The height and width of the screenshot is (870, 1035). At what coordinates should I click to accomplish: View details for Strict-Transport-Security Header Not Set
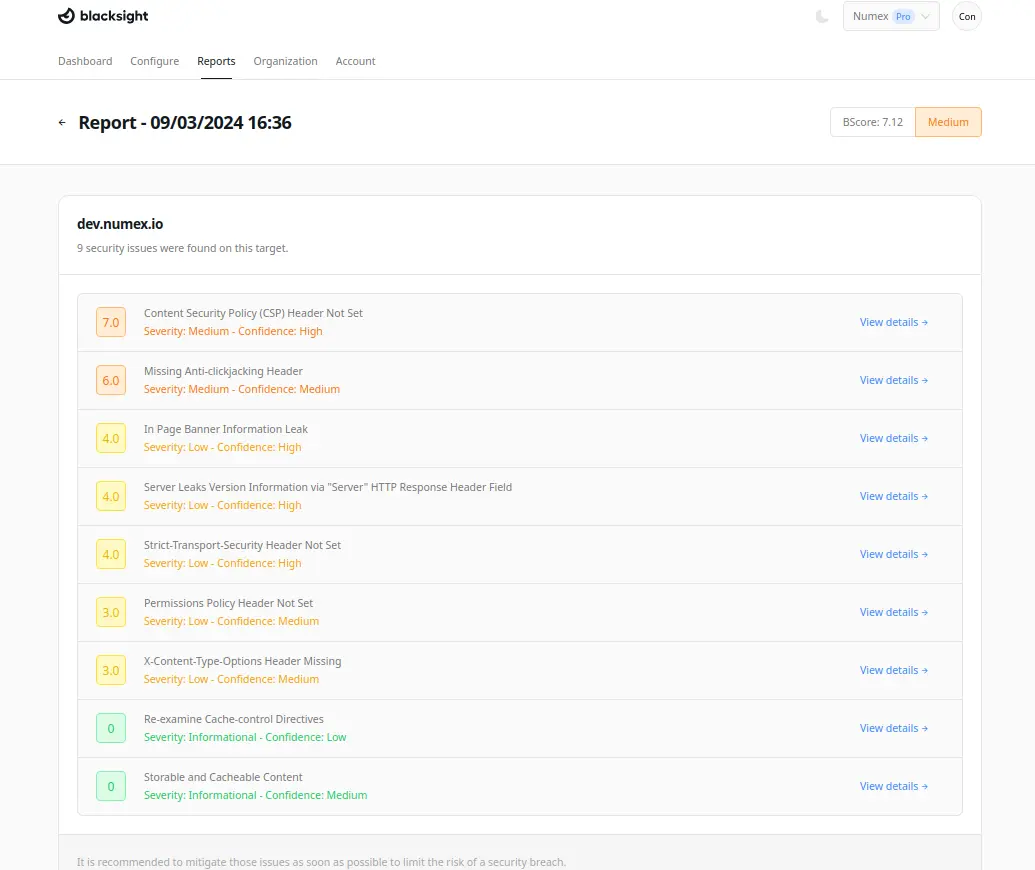893,555
